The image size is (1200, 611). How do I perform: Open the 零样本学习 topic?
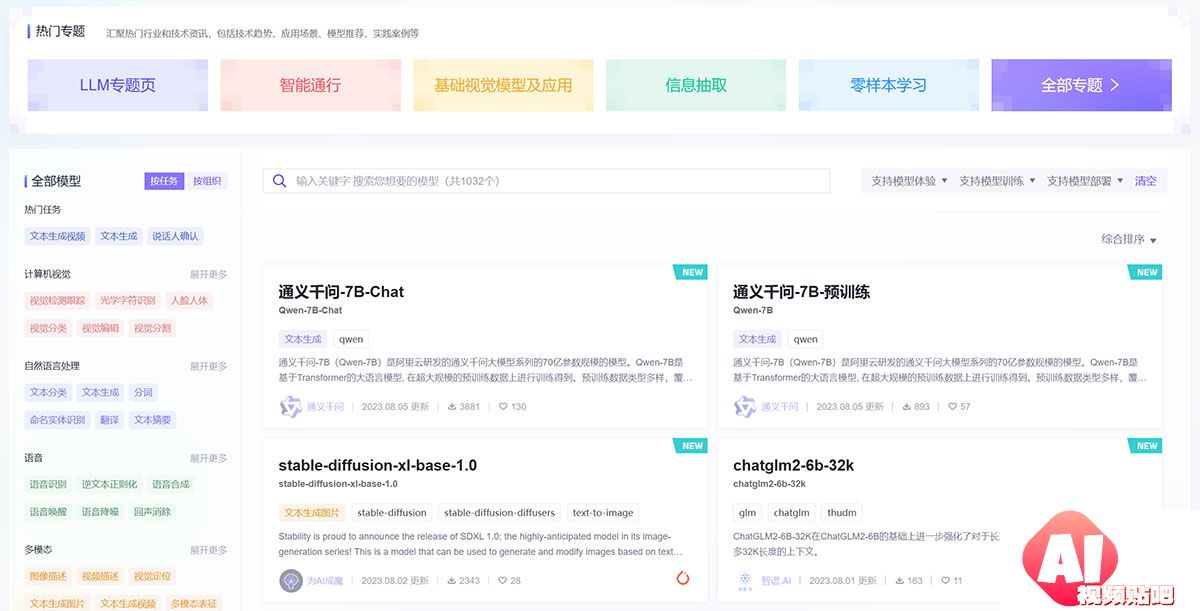pos(889,85)
